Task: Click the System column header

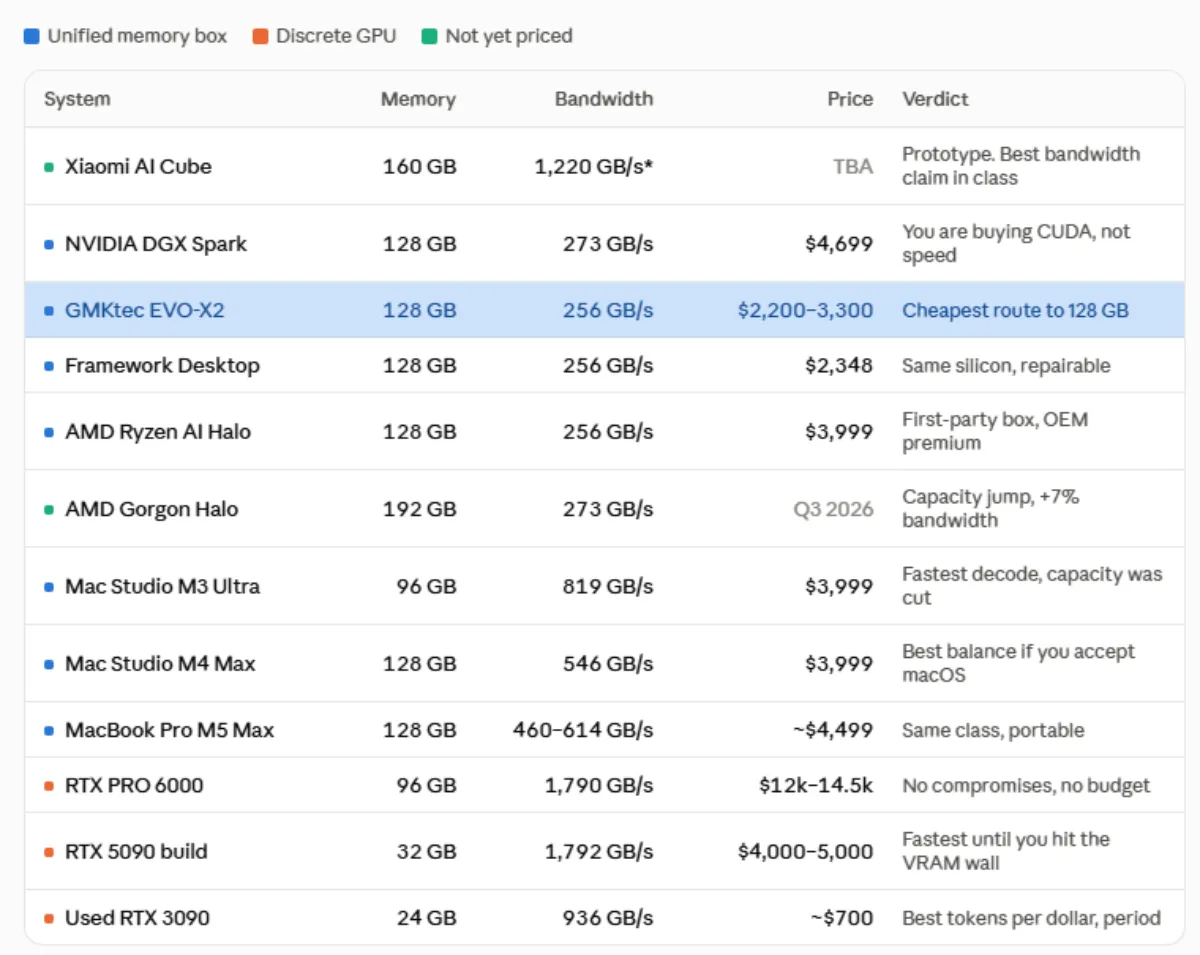Action: click(x=77, y=99)
